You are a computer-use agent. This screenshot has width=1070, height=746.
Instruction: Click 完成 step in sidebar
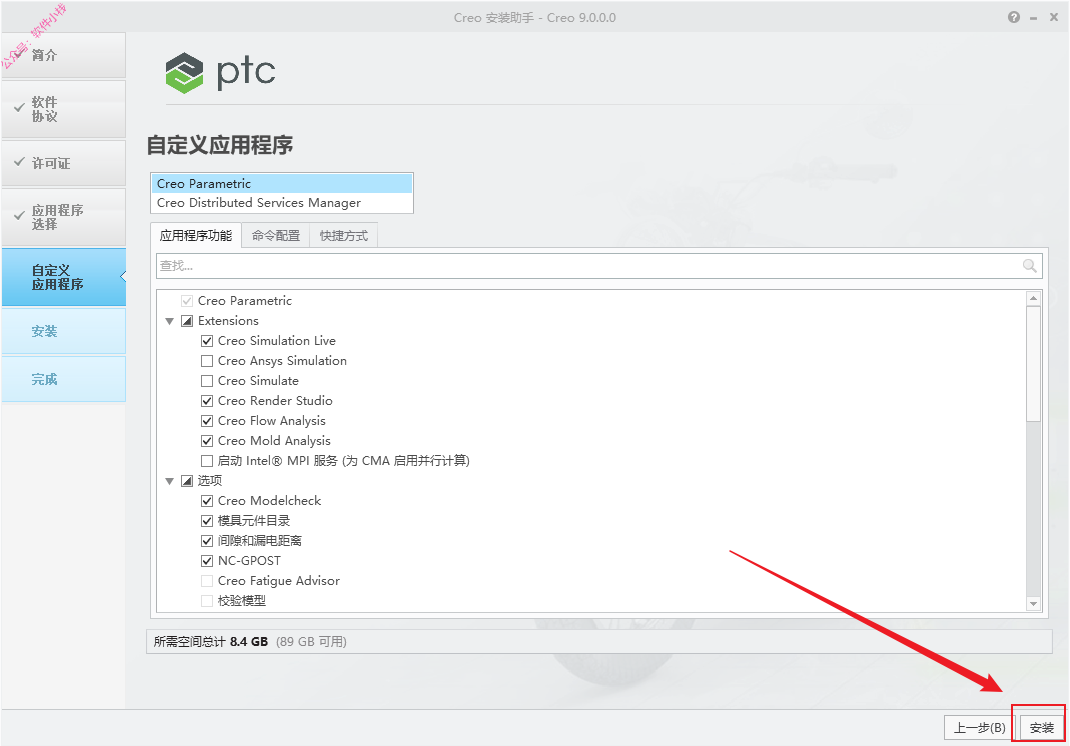tap(63, 379)
